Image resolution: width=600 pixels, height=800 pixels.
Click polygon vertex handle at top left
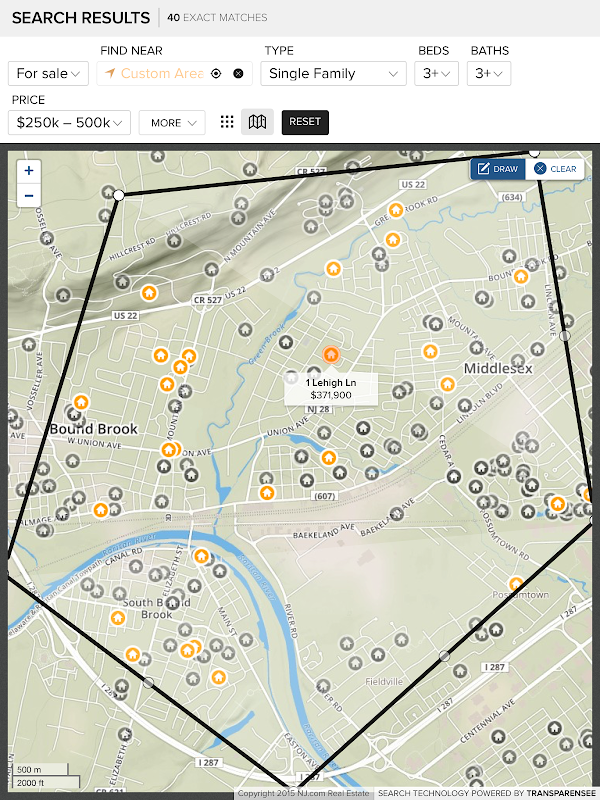[118, 195]
